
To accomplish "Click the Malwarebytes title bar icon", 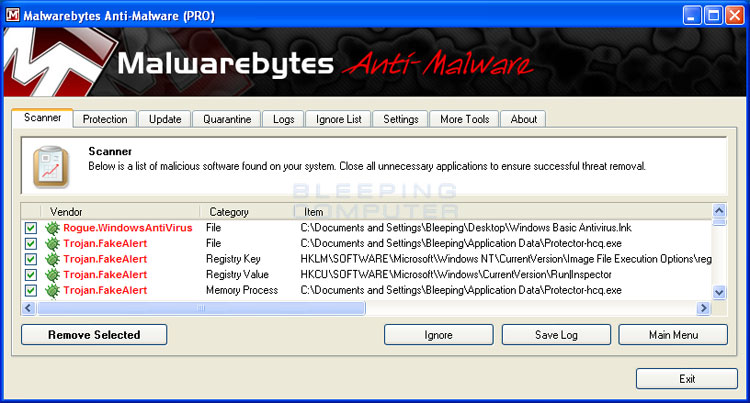I will [13, 15].
